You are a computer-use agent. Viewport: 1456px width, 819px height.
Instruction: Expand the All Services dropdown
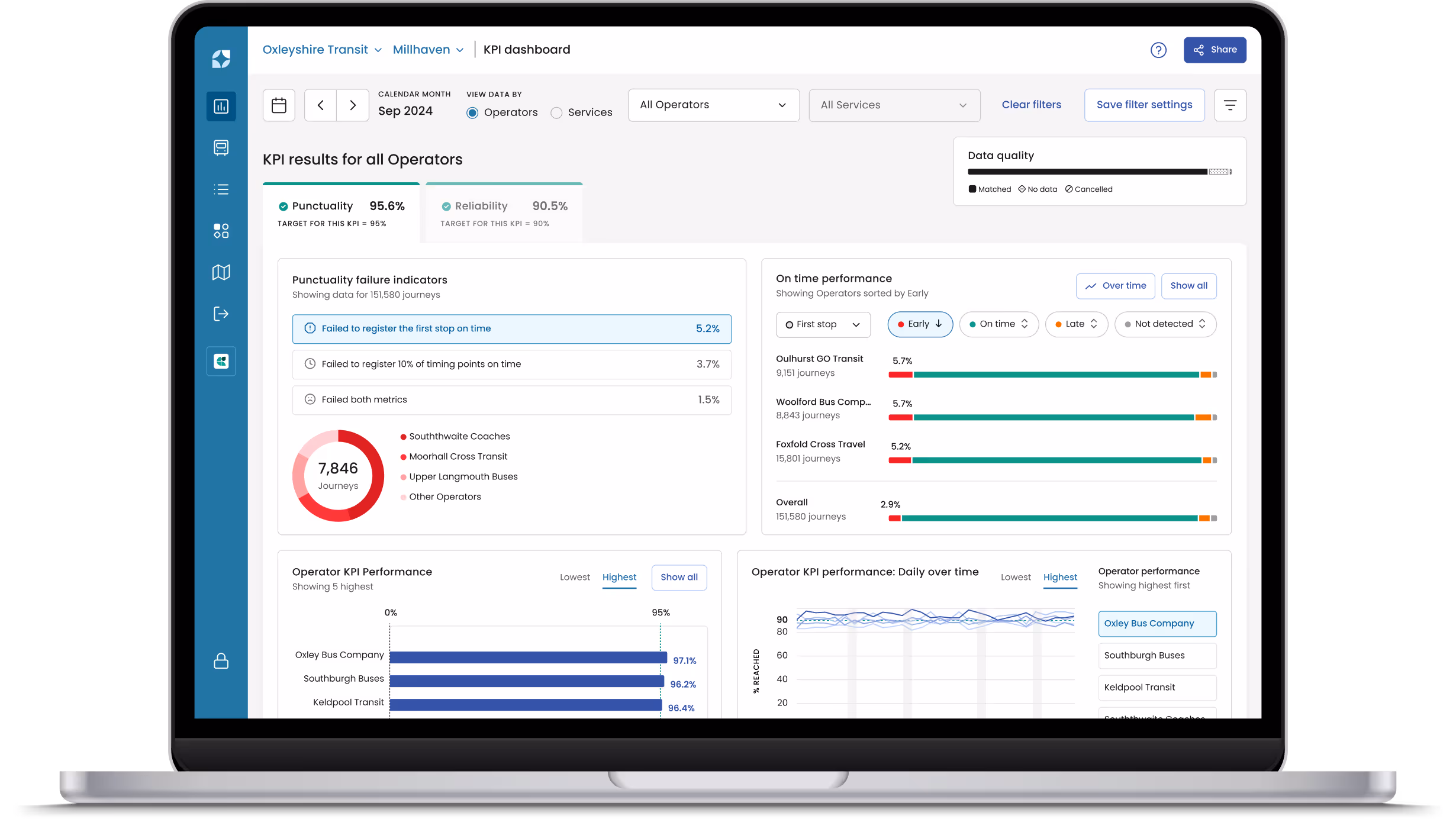(894, 105)
